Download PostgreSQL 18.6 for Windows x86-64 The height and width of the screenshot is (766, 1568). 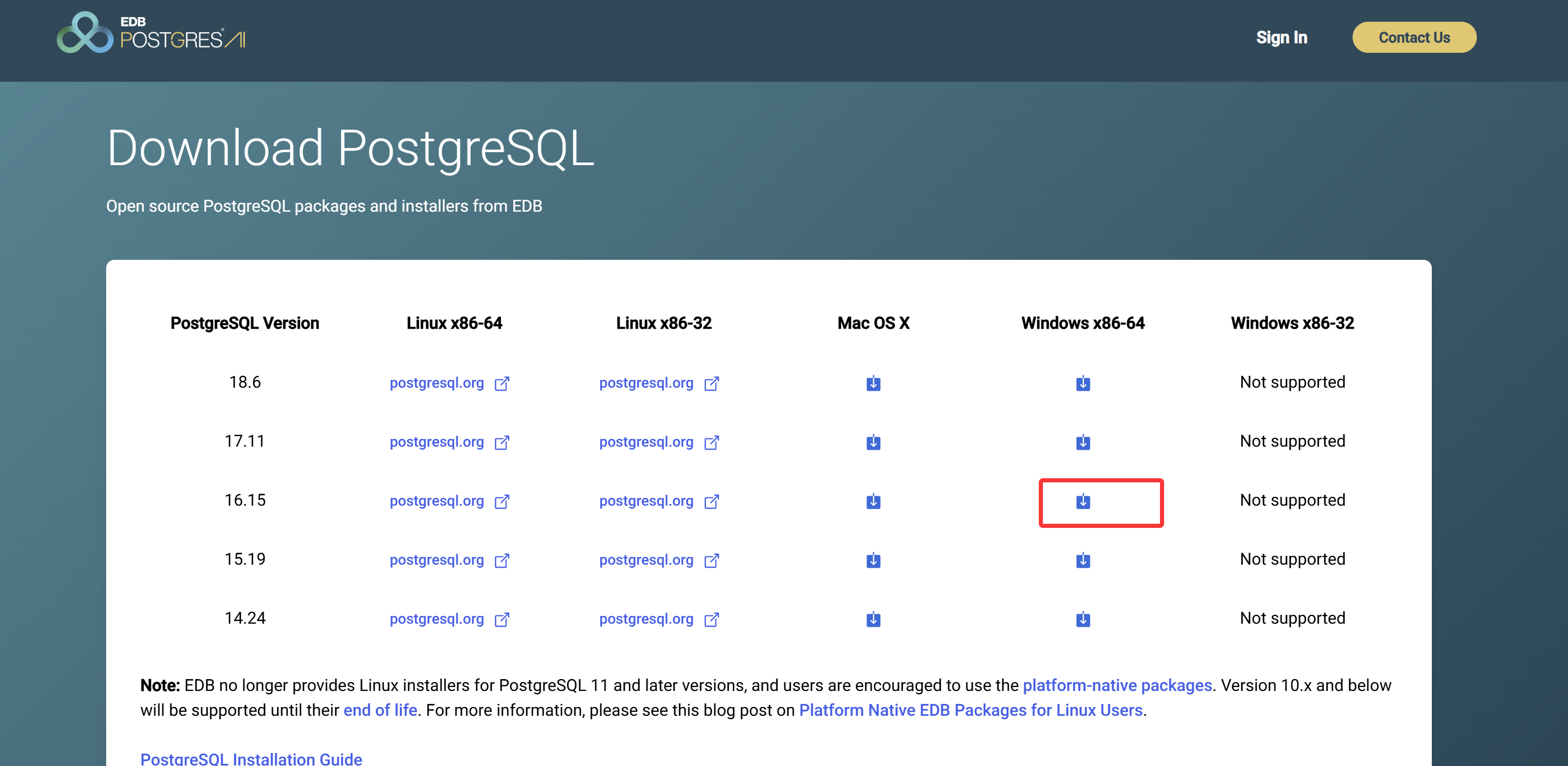(1083, 384)
